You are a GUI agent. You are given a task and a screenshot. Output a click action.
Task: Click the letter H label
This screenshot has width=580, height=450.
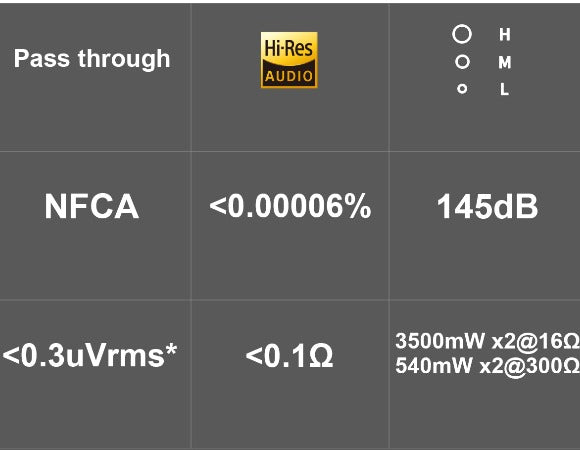point(505,34)
